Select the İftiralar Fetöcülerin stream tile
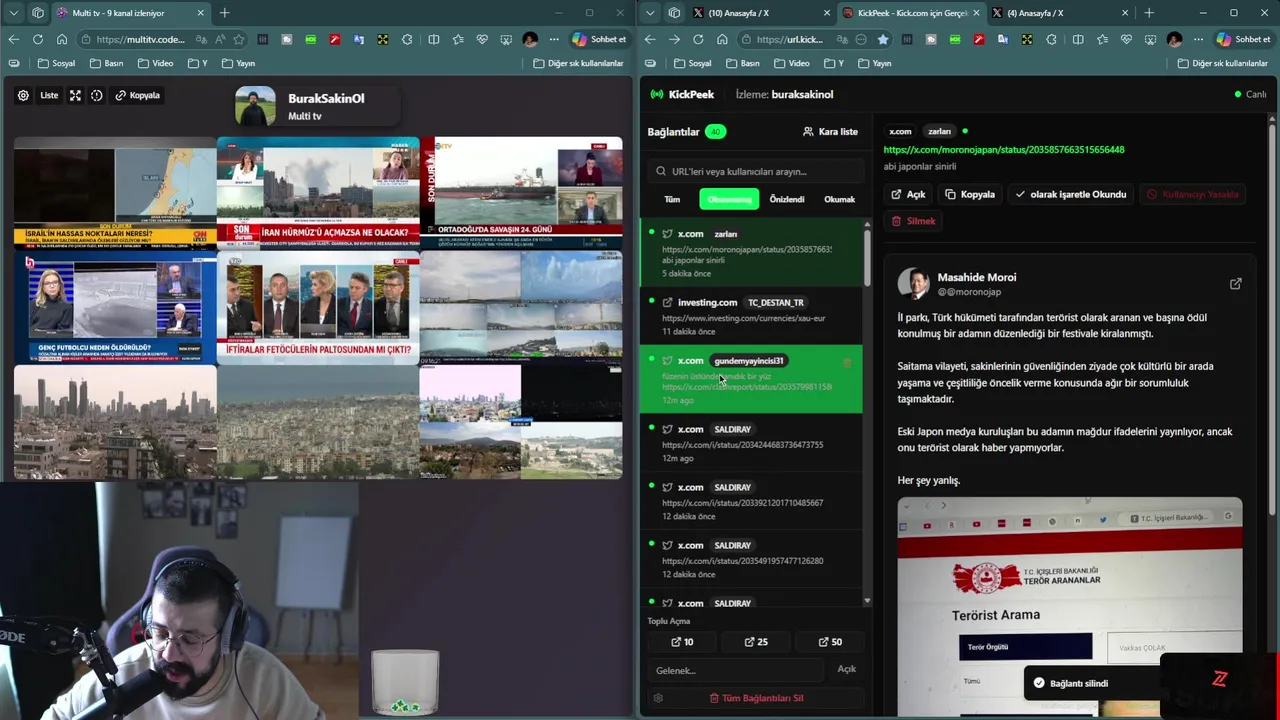This screenshot has width=1280, height=720. pos(318,307)
